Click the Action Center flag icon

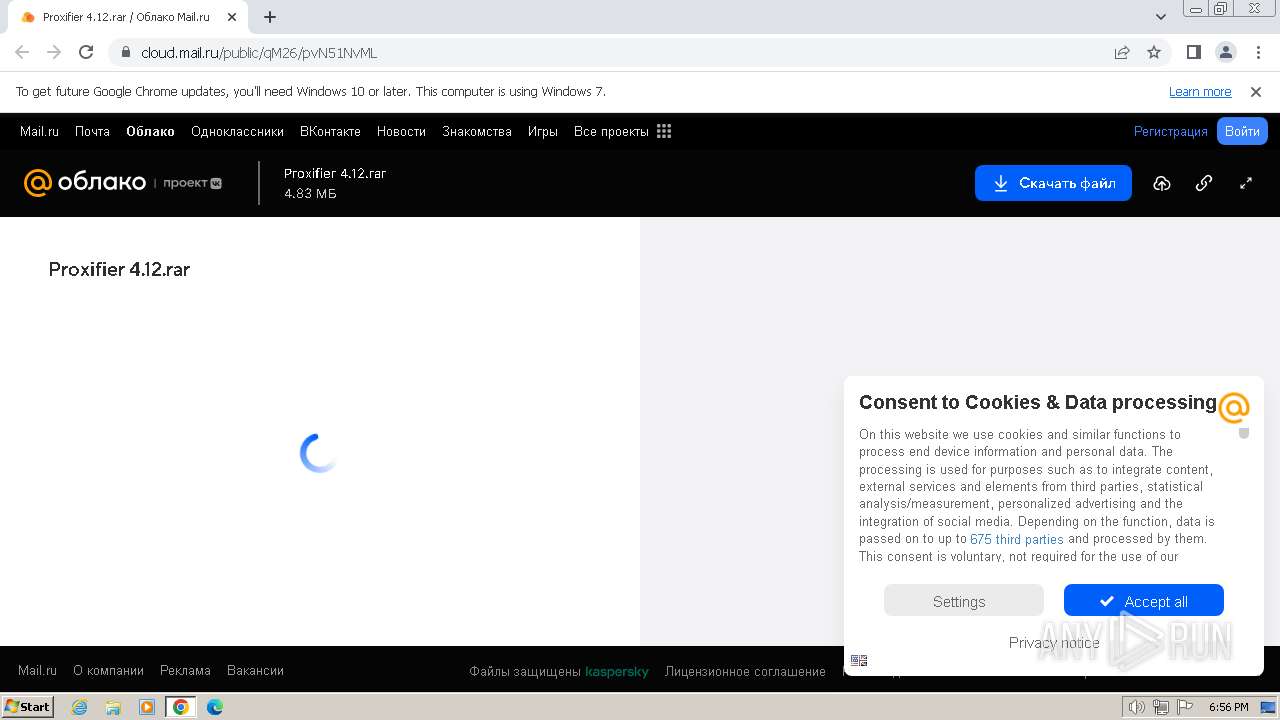[1185, 707]
